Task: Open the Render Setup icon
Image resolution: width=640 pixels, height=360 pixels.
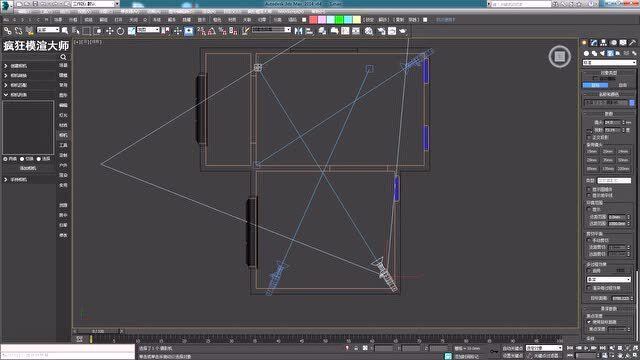Action: pyautogui.click(x=381, y=31)
